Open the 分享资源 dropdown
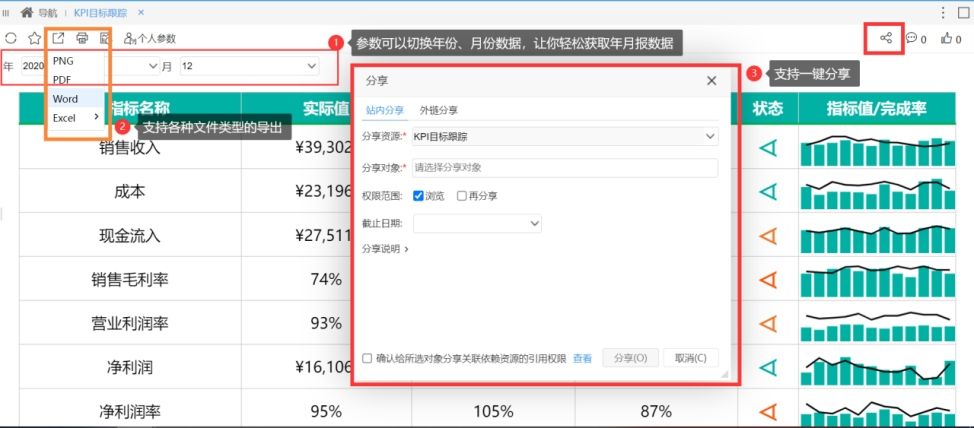 click(x=565, y=136)
